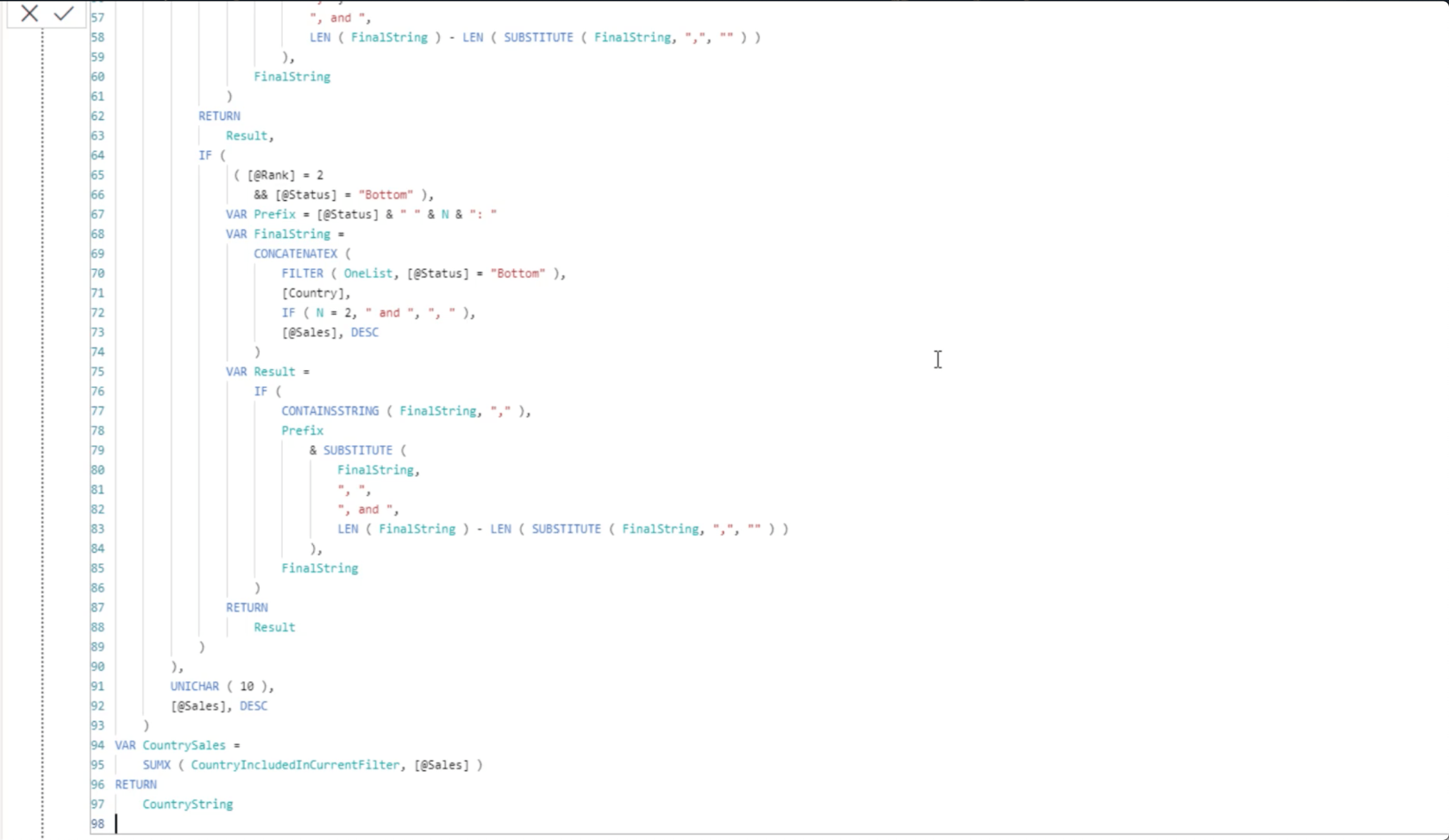Click the Result variable on line 63
This screenshot has height=840, width=1449.
(247, 136)
